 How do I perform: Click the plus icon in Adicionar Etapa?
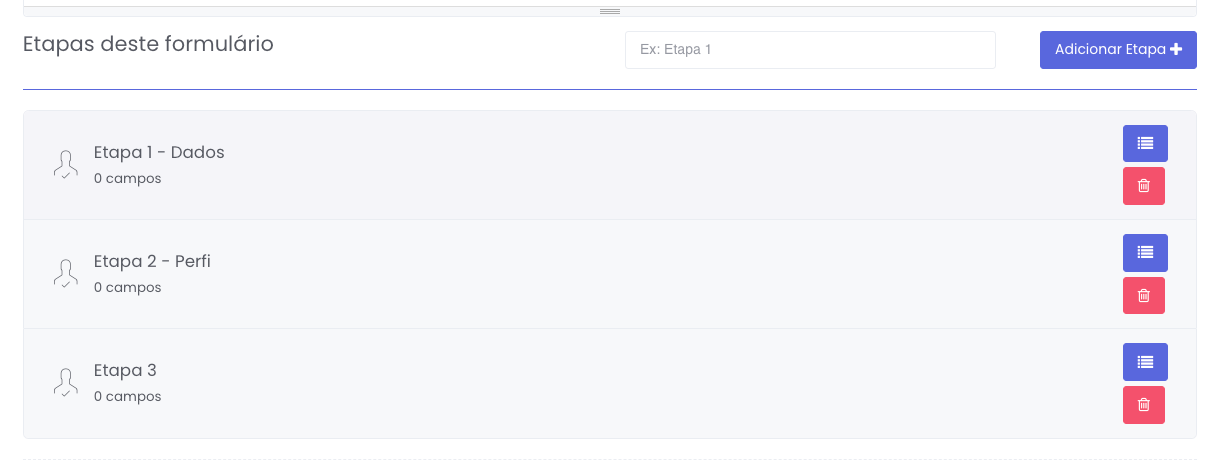(x=1176, y=50)
